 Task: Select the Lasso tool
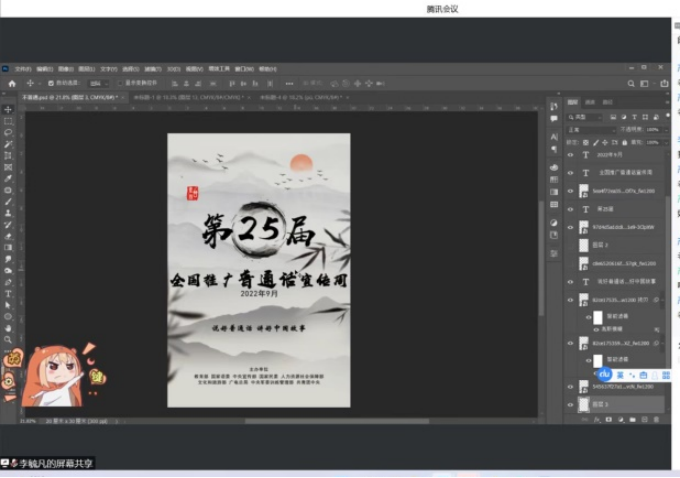pos(8,132)
